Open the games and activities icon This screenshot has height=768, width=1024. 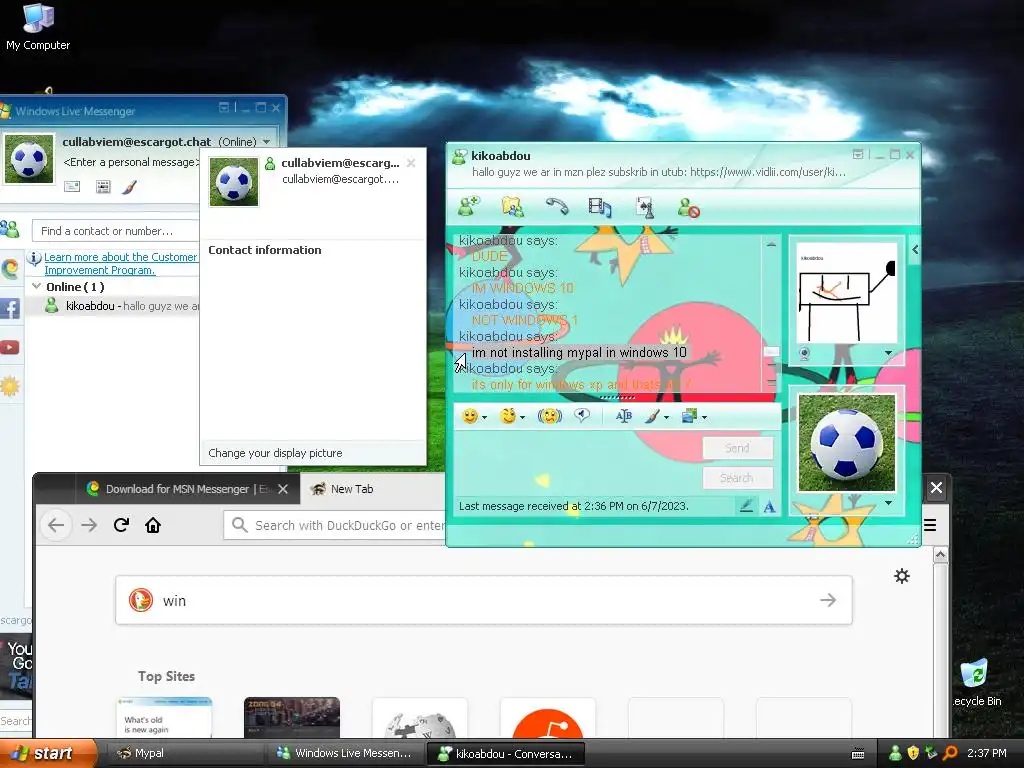[645, 207]
